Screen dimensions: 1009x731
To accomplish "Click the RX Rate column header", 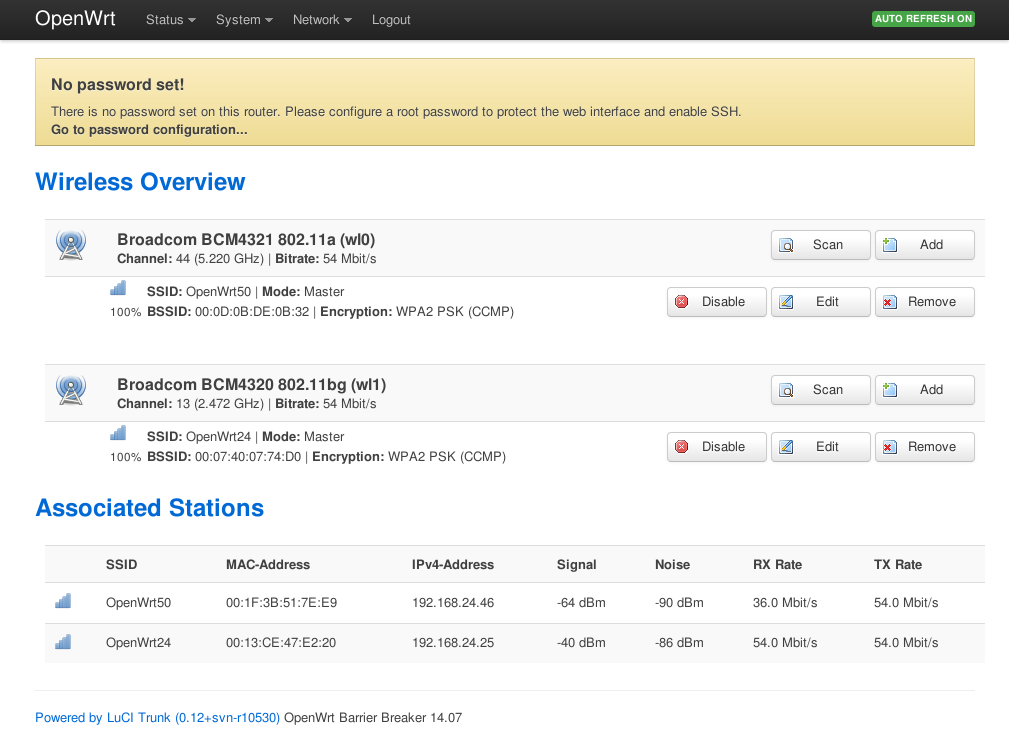I will [x=777, y=564].
